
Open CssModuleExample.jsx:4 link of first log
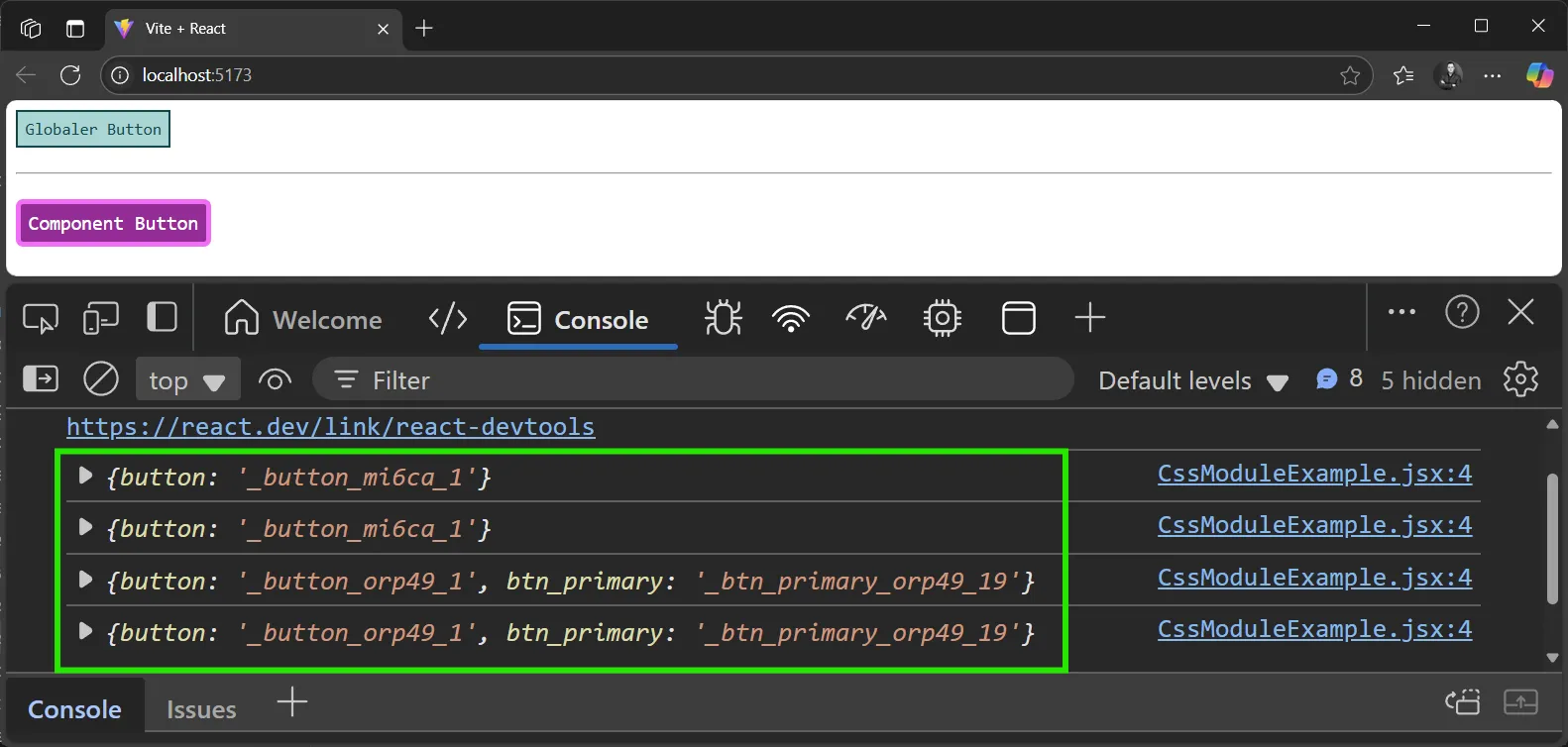pyautogui.click(x=1314, y=474)
